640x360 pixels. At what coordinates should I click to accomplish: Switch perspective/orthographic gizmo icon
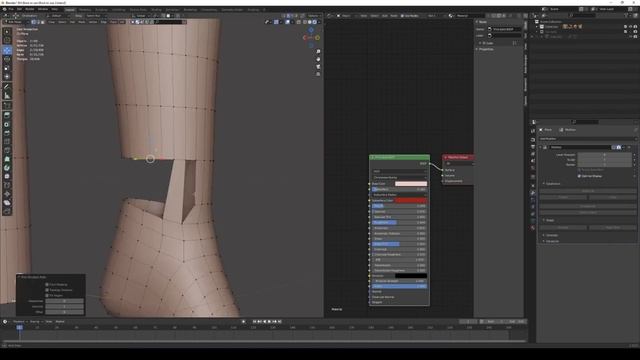[x=318, y=74]
